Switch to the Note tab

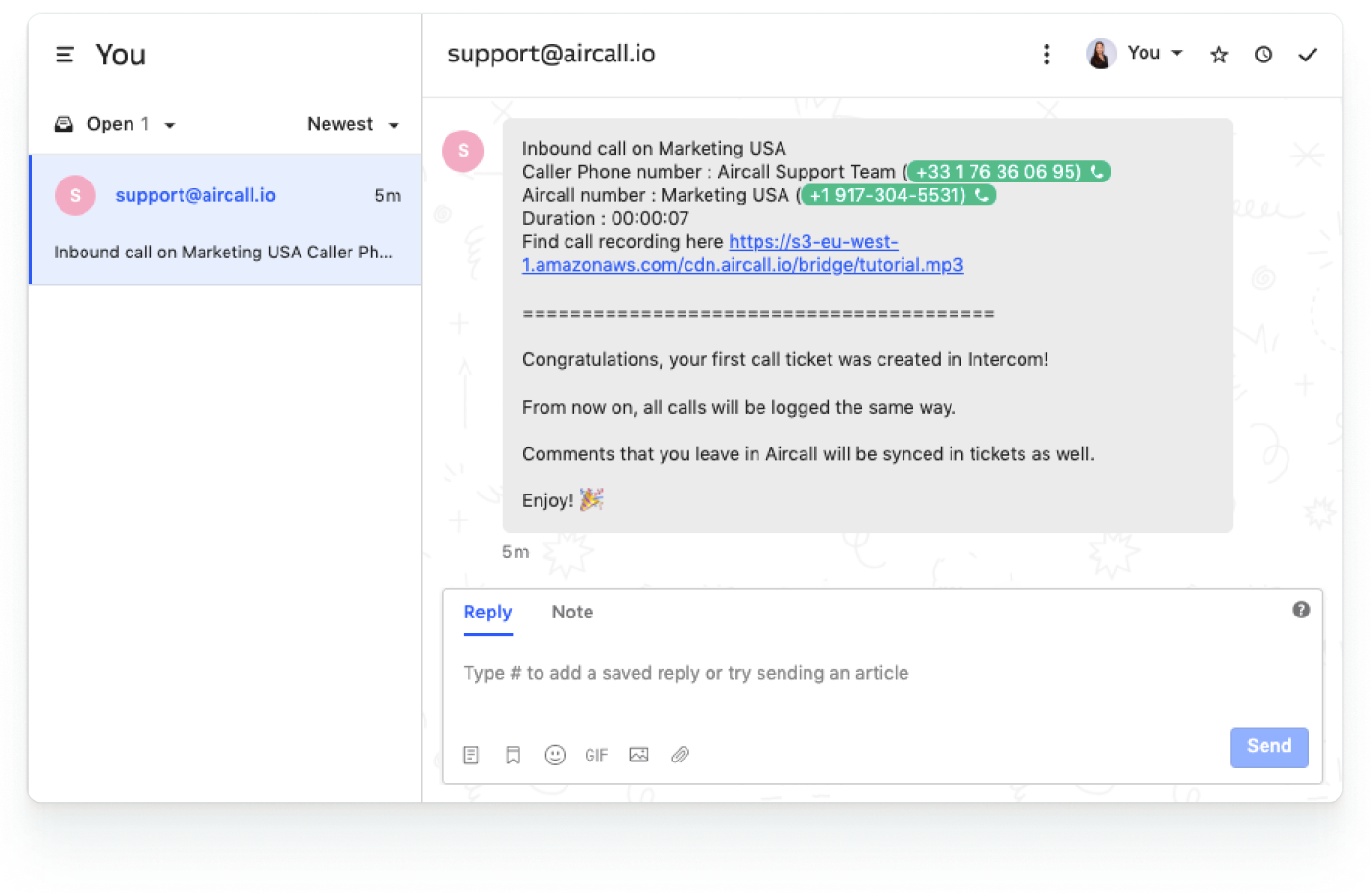click(572, 612)
